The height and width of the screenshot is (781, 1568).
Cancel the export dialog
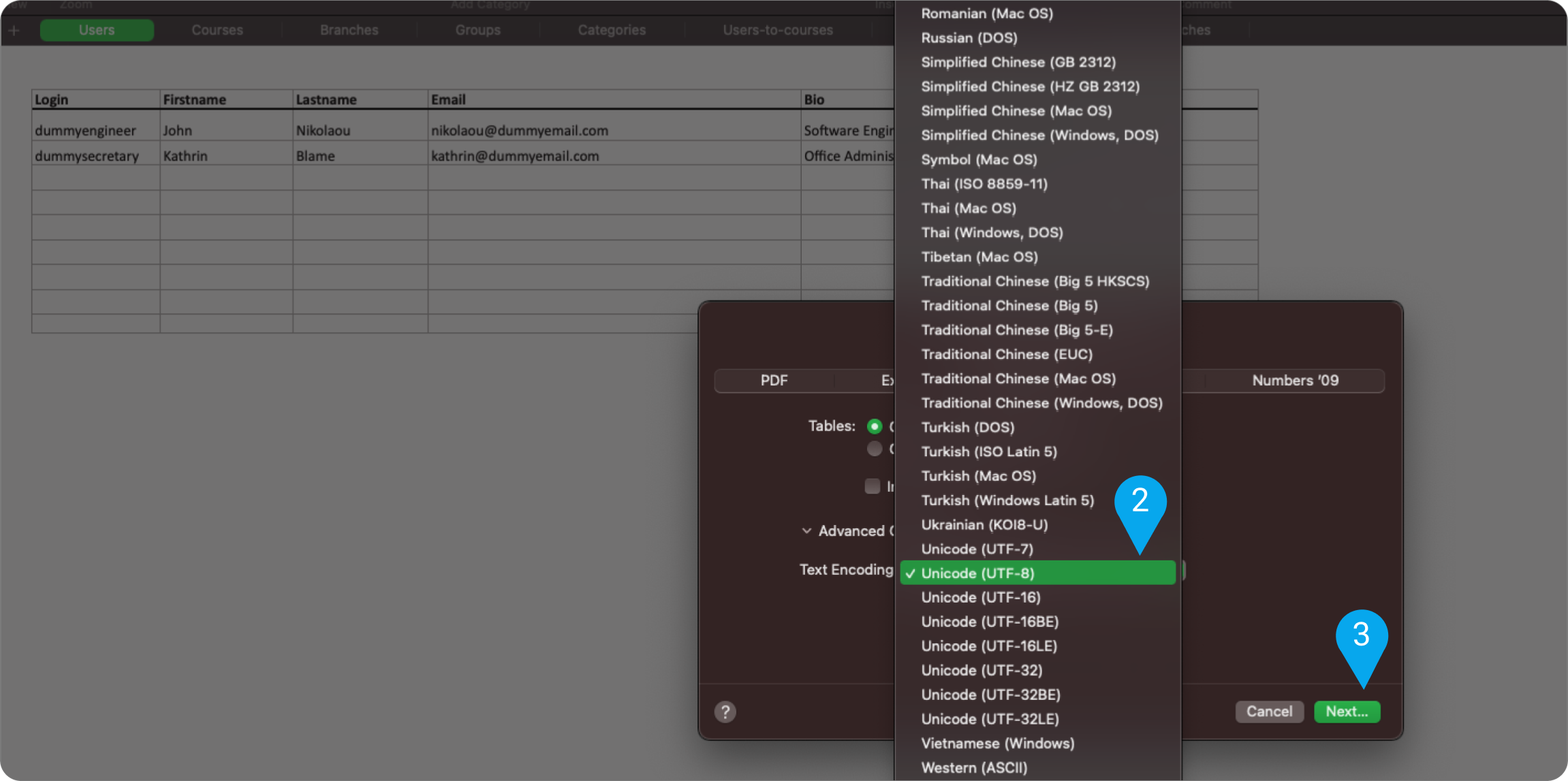(1269, 711)
